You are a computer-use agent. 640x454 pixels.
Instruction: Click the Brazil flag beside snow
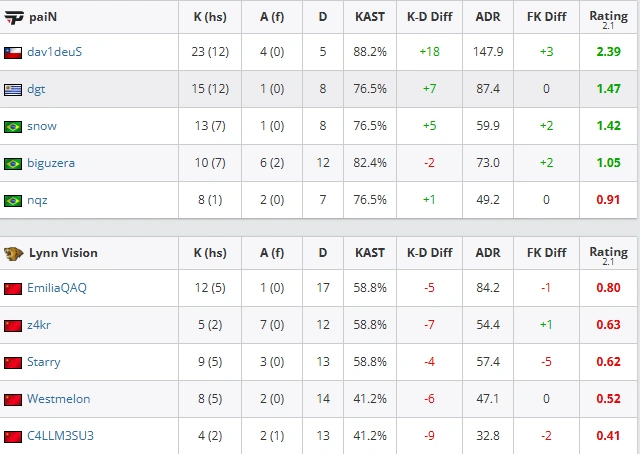(13, 127)
